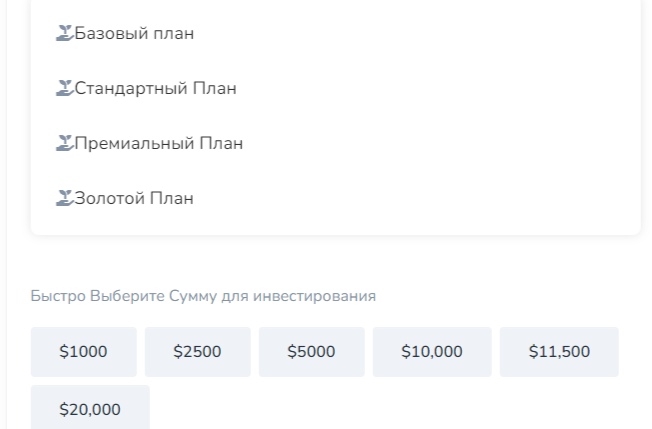The width and height of the screenshot is (652, 429).
Task: Choose Стандартный План from the list
Action: pyautogui.click(x=155, y=89)
